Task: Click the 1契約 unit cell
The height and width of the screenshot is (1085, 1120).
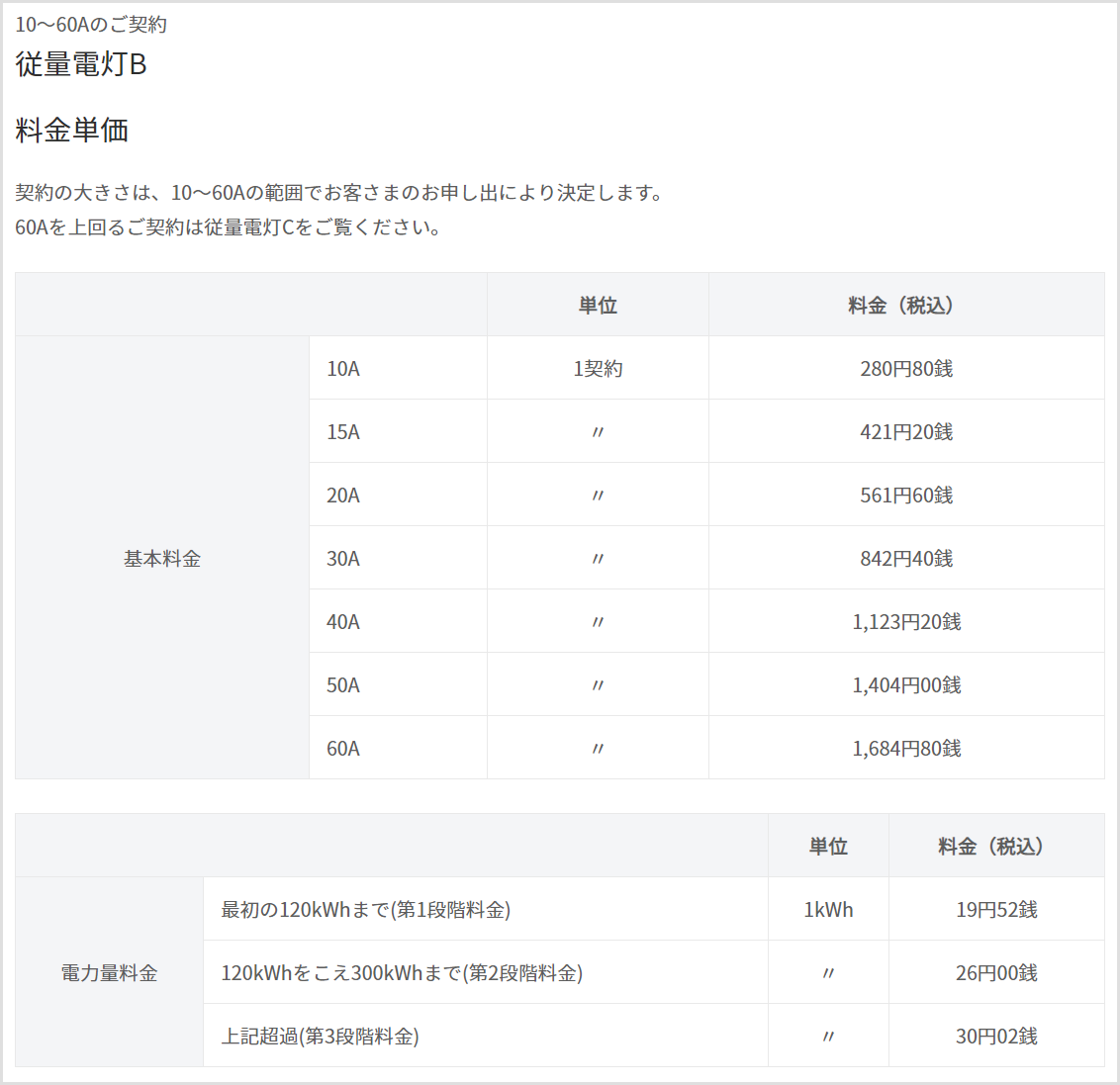Action: coord(598,369)
